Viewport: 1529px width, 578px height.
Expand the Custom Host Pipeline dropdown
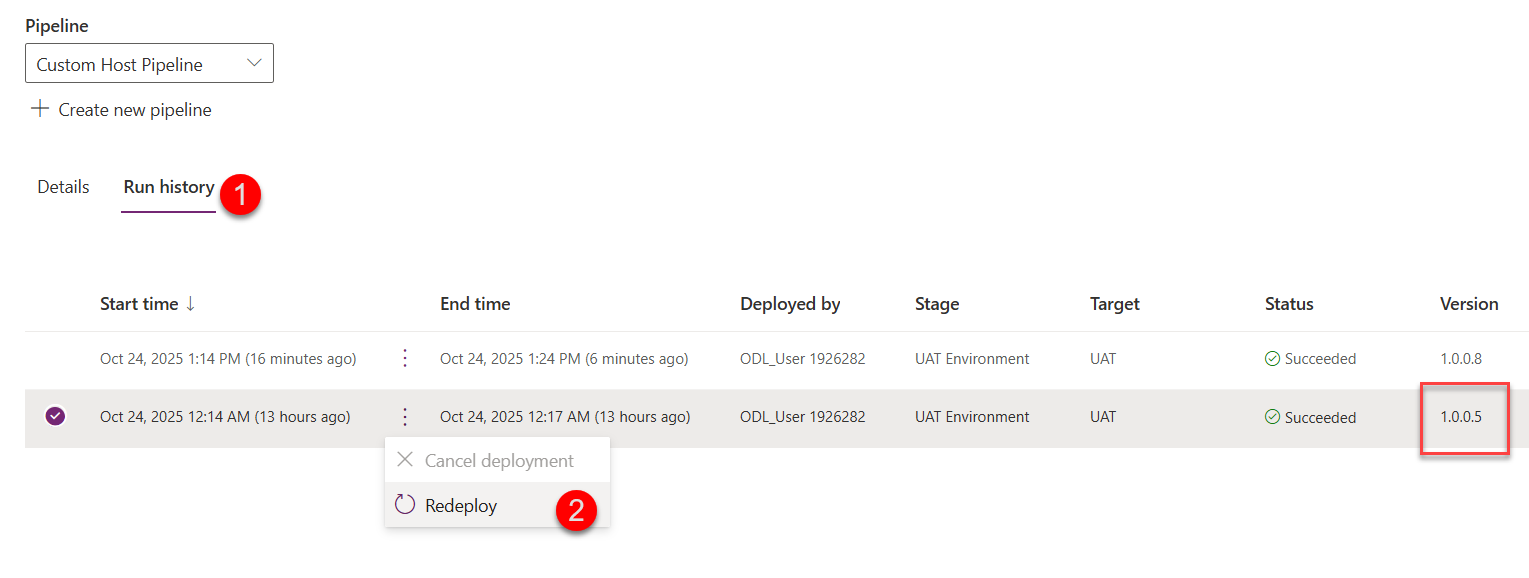[149, 64]
